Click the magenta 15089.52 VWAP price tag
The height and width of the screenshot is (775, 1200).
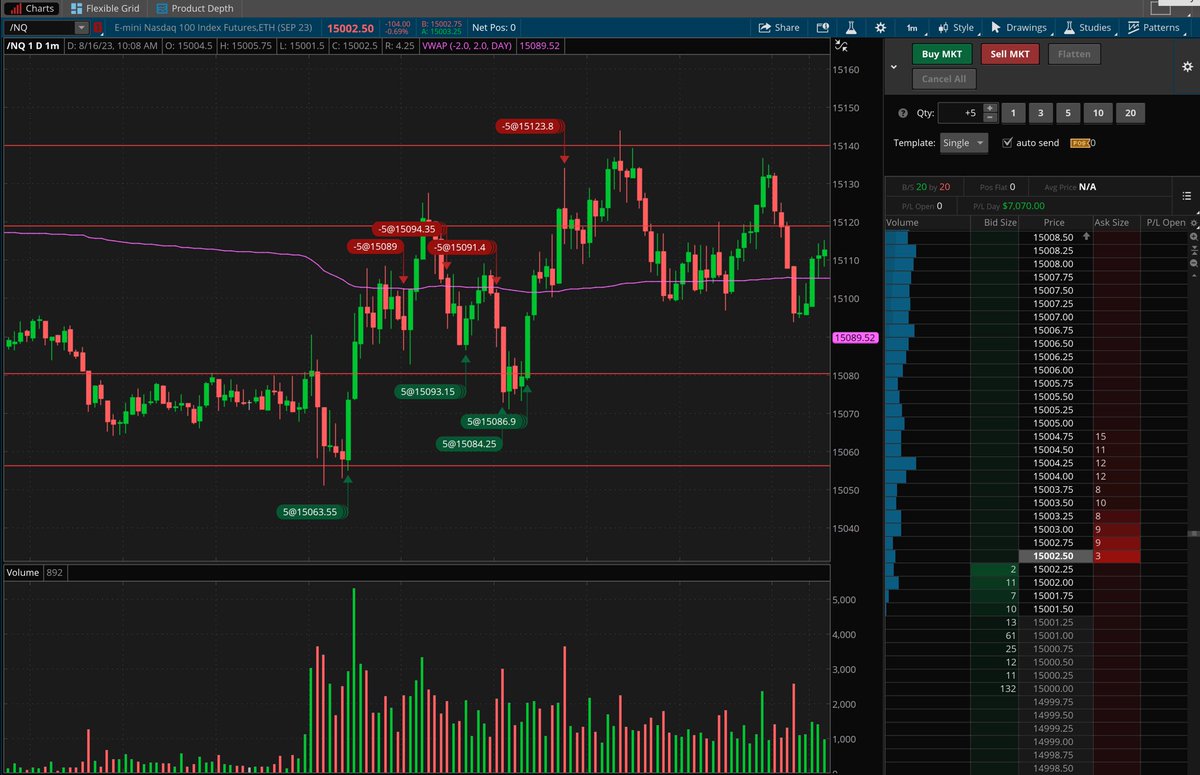coord(855,339)
